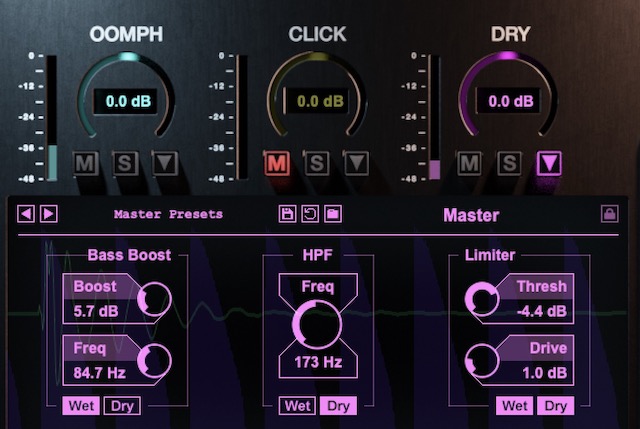Expand the OOMPH channel triangle button

[165, 163]
